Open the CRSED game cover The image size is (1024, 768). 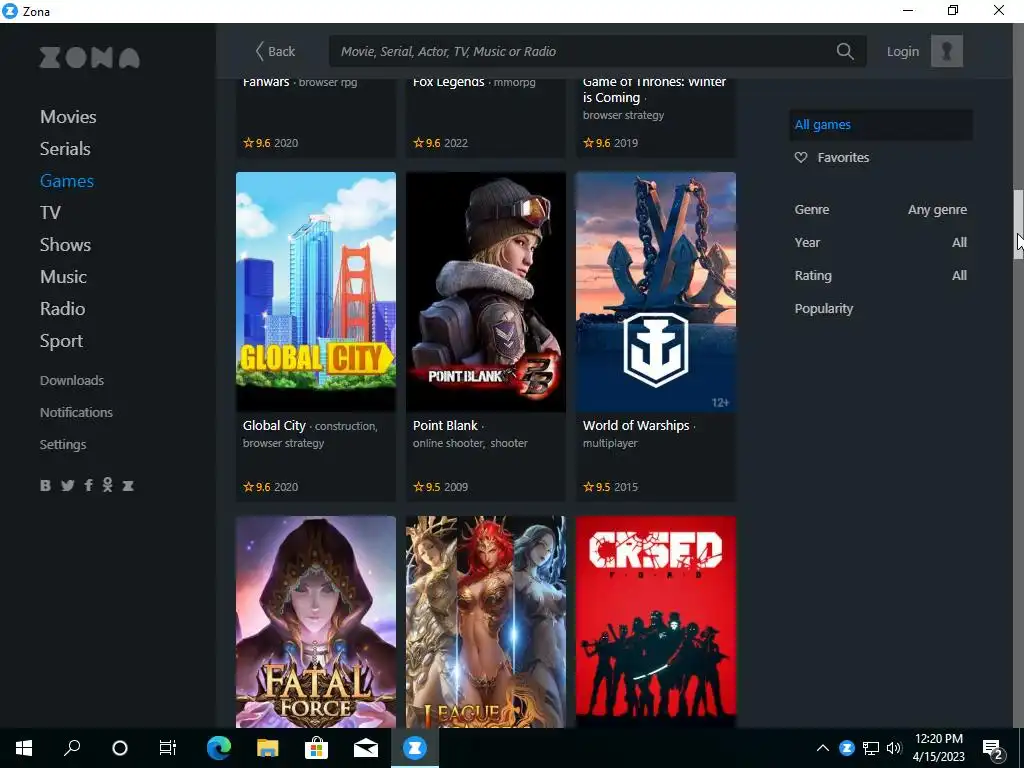[x=656, y=622]
